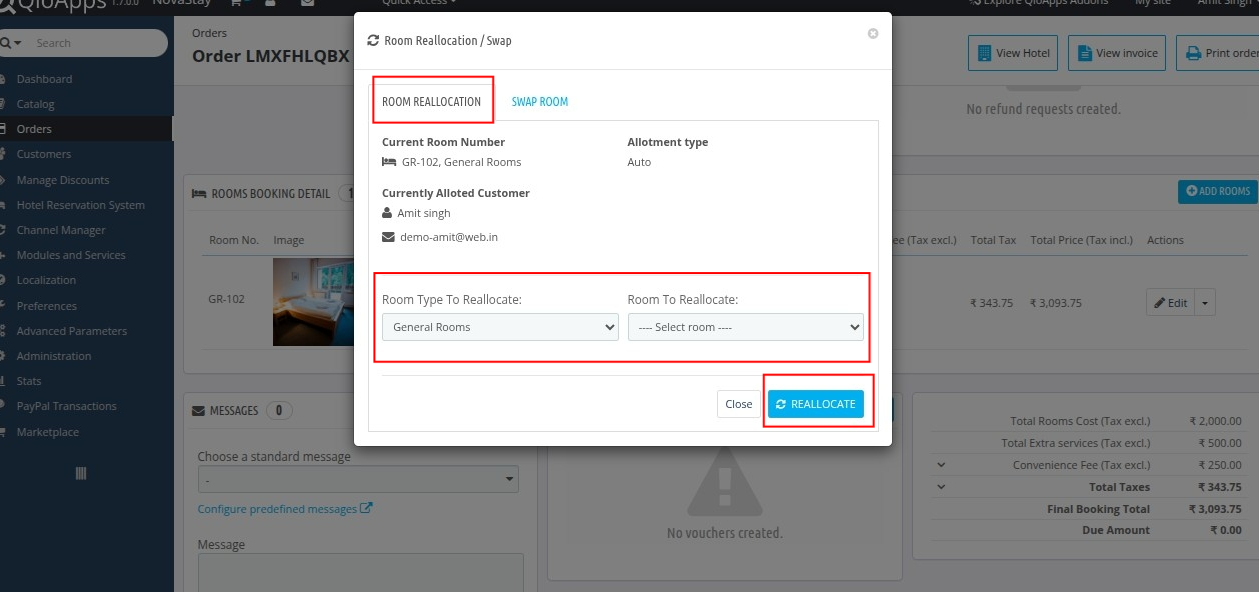Image resolution: width=1259 pixels, height=592 pixels.
Task: Click the Close button in modal
Action: point(738,404)
